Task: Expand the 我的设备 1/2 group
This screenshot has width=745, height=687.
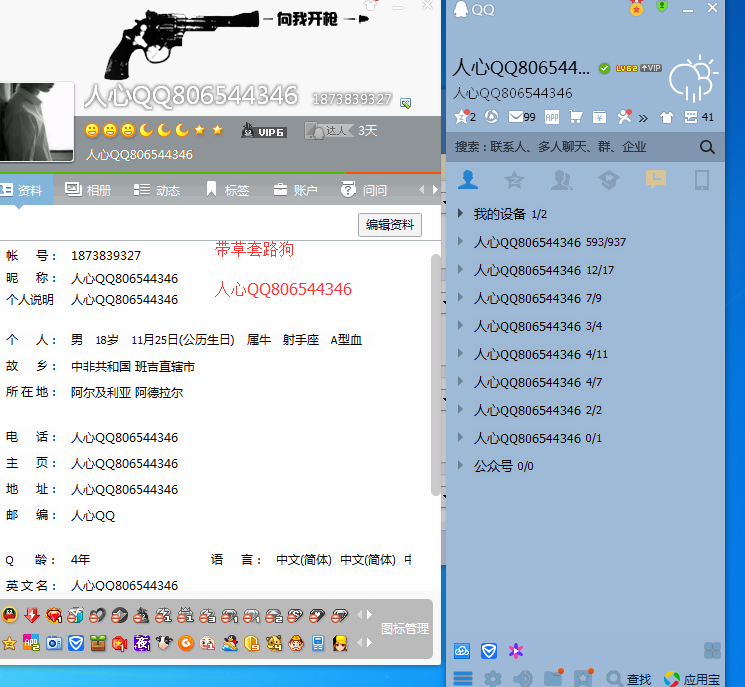Action: pos(460,213)
